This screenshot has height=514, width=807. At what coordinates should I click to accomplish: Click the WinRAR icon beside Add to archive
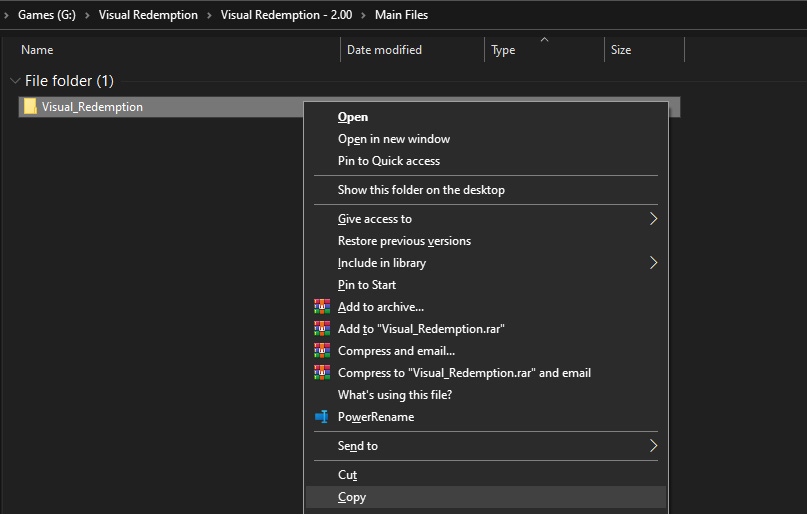click(x=321, y=307)
